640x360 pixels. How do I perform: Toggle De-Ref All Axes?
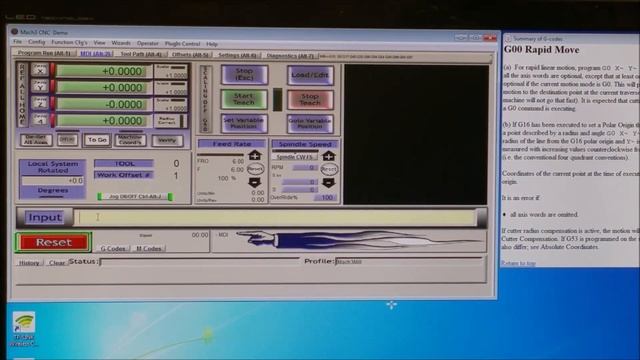point(36,140)
